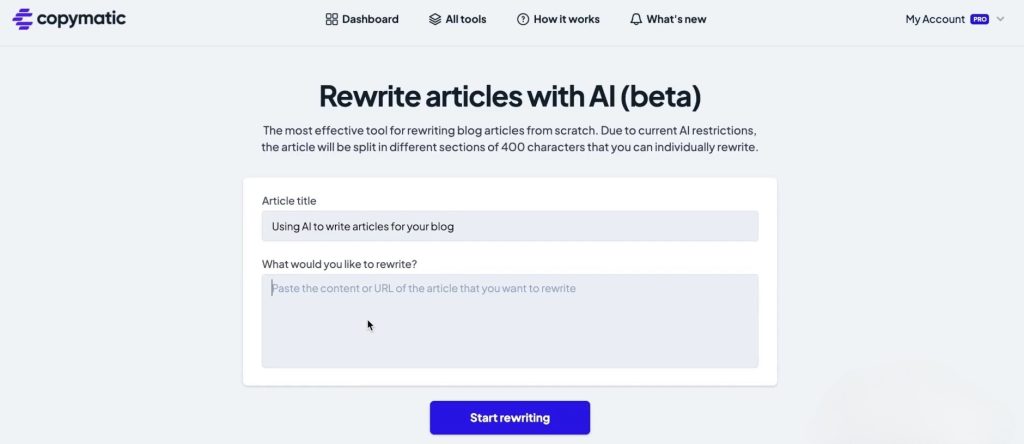1024x444 pixels.
Task: Click the 'Rewrite articles with AI (beta)' heading
Action: click(510, 97)
